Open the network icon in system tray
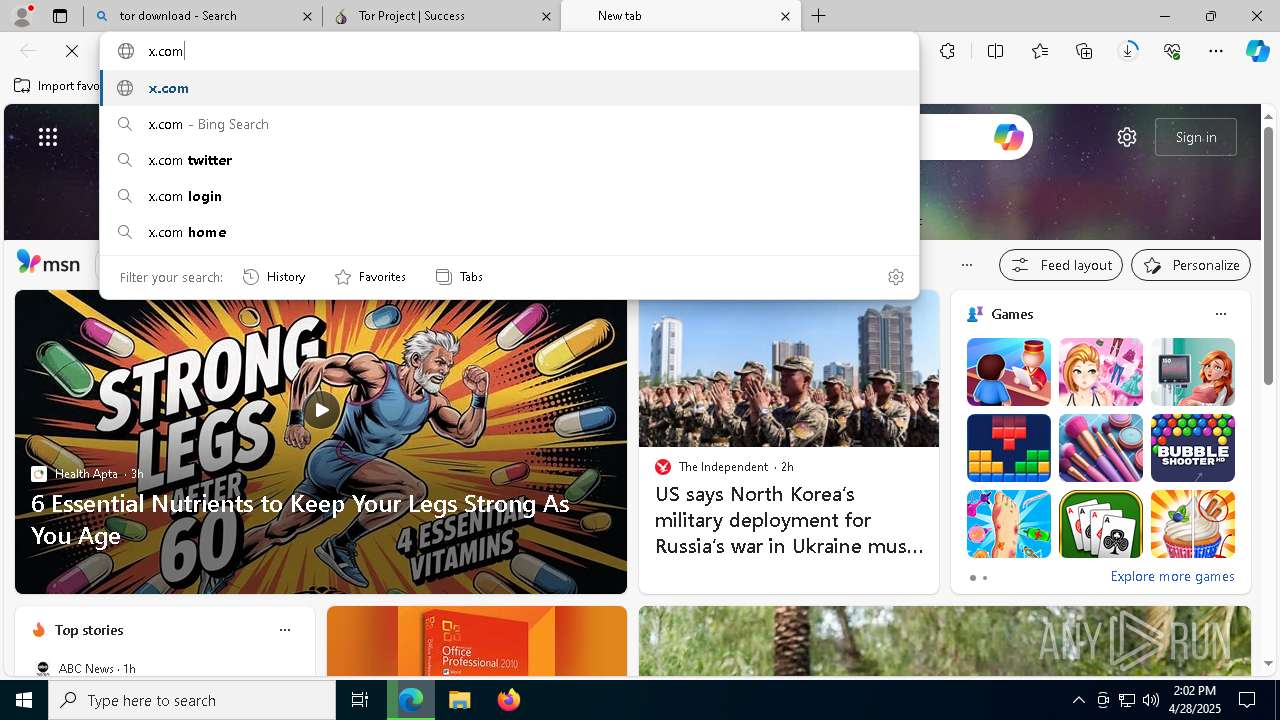 pos(1127,700)
